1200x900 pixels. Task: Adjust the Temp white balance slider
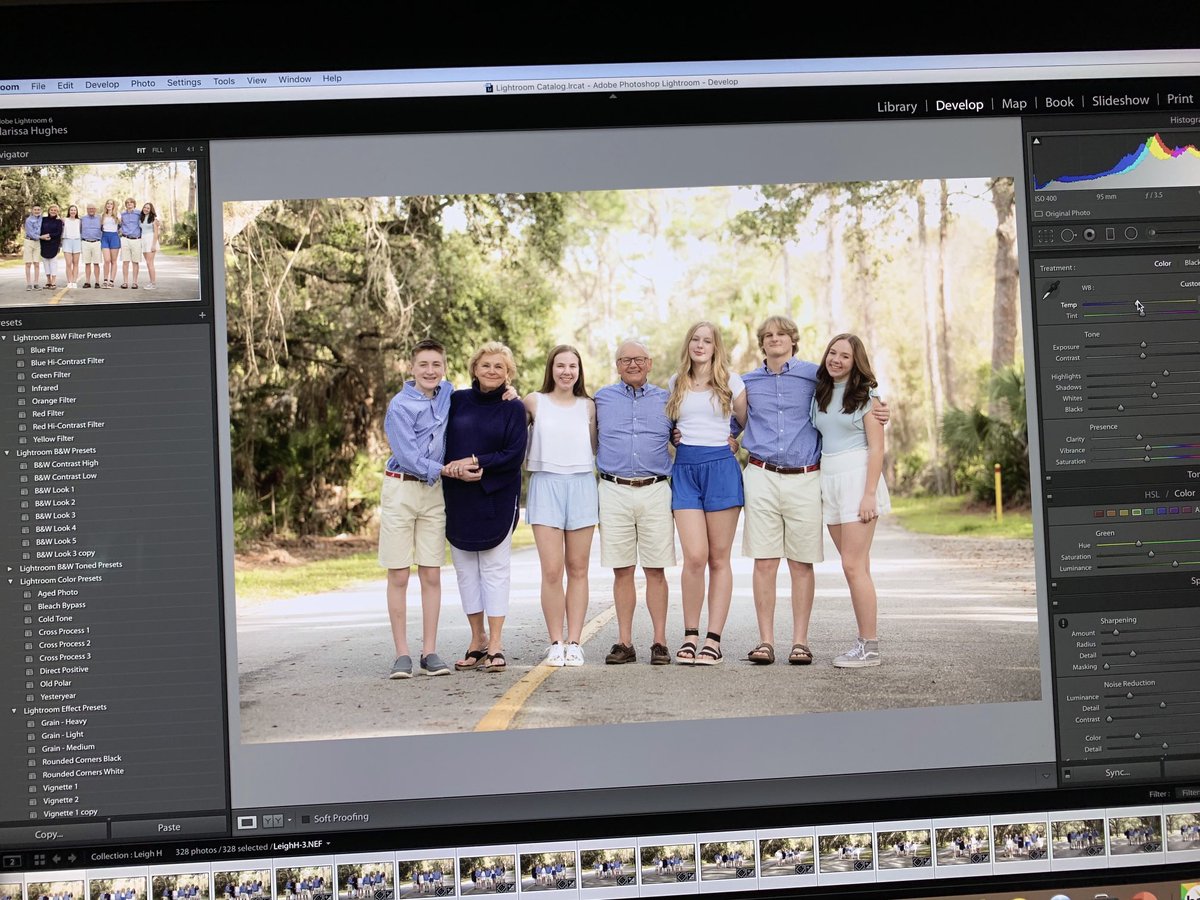[x=1139, y=302]
